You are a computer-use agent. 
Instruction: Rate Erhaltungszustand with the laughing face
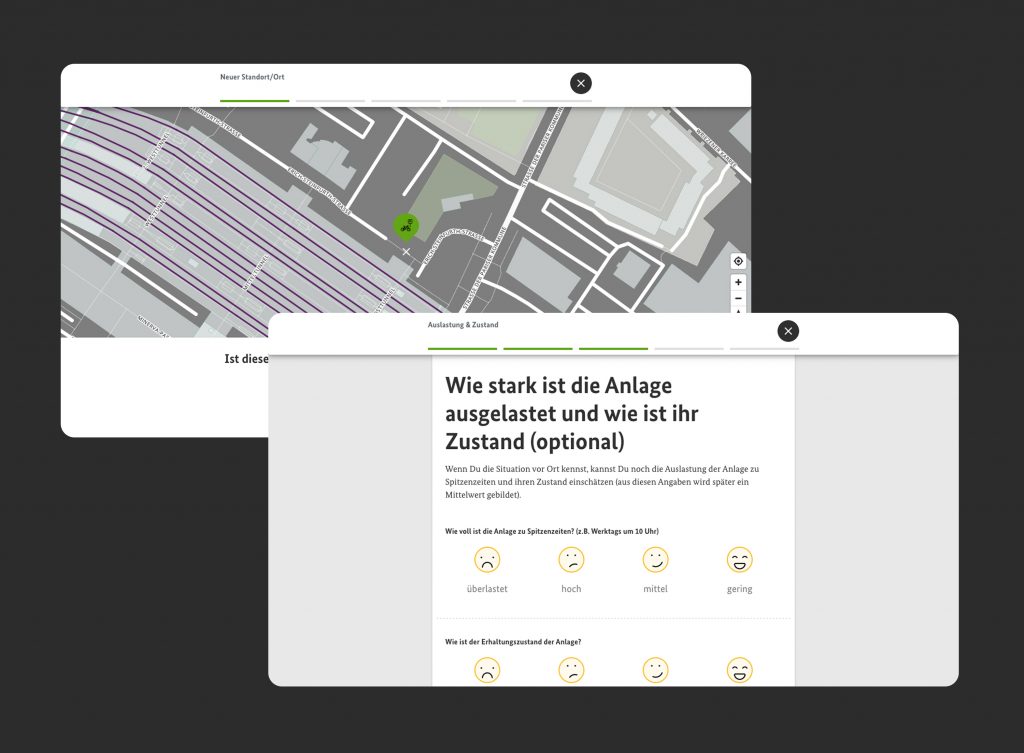click(x=739, y=670)
